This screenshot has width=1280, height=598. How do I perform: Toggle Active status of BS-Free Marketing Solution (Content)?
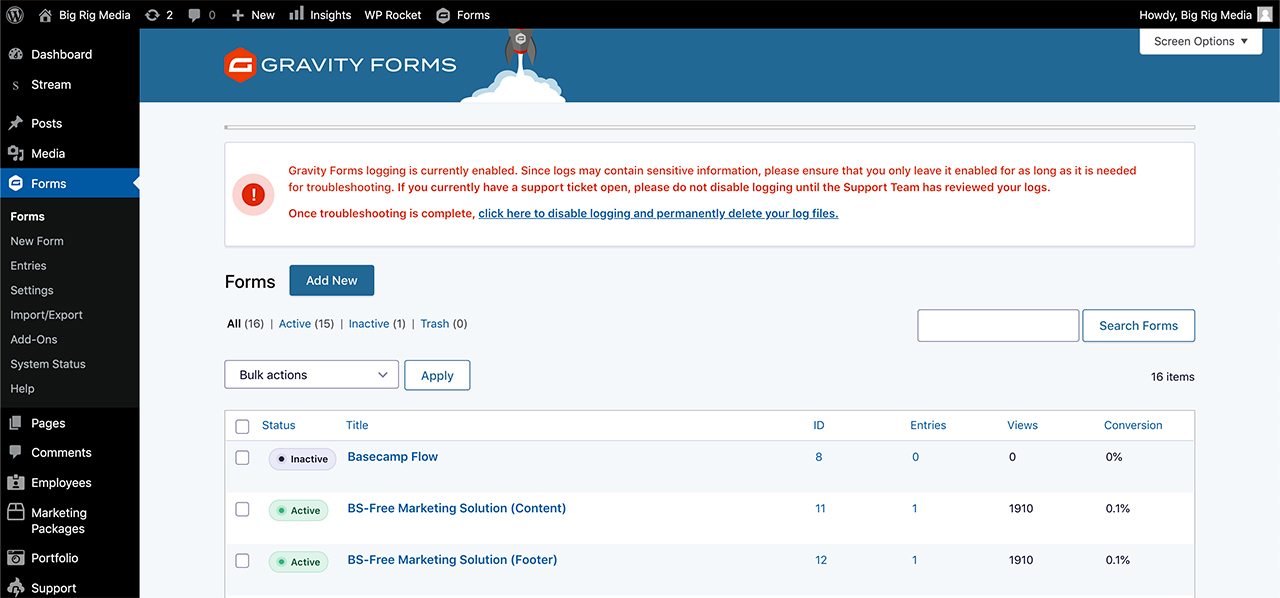click(298, 511)
